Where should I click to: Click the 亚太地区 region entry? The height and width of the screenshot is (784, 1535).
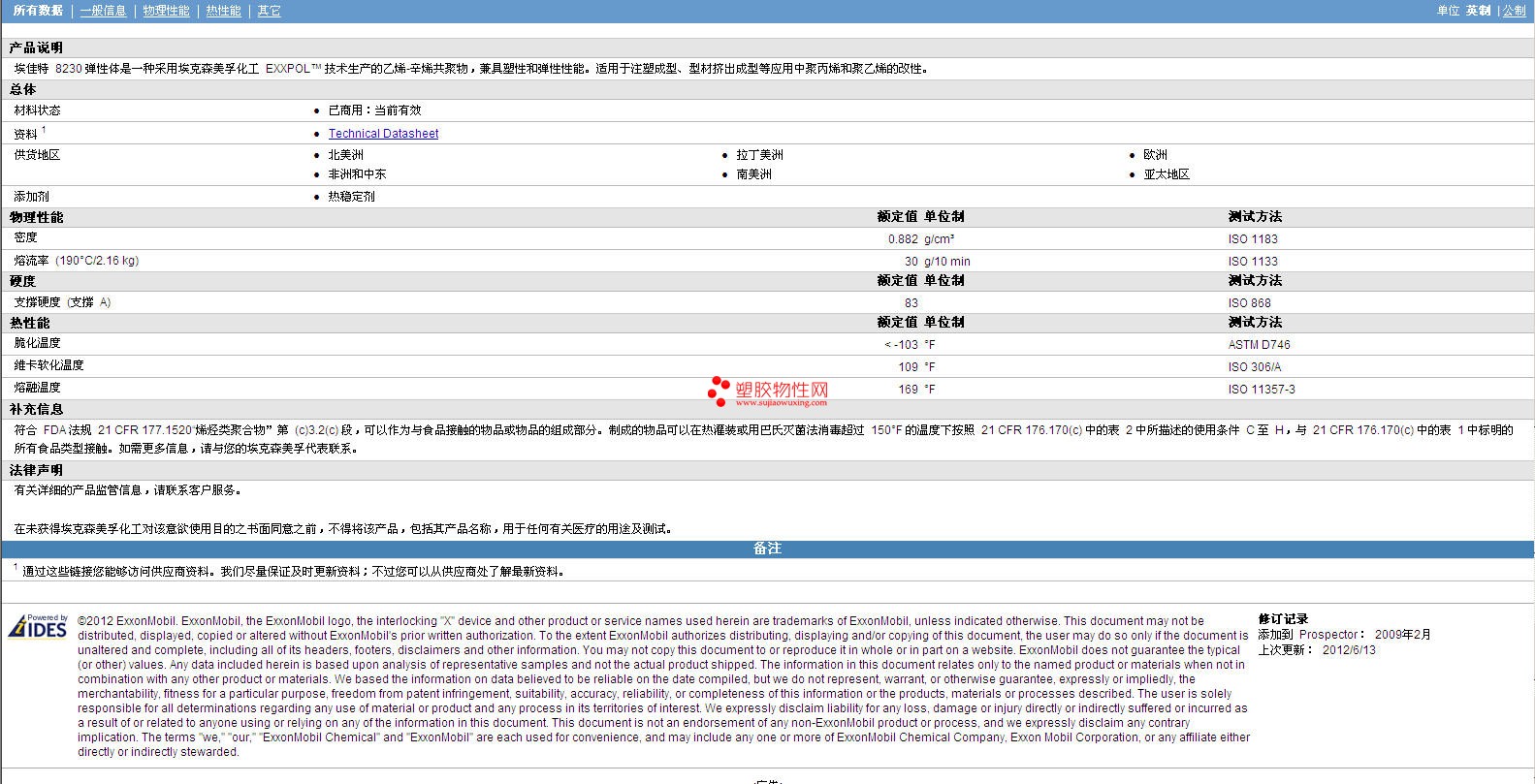1167,174
